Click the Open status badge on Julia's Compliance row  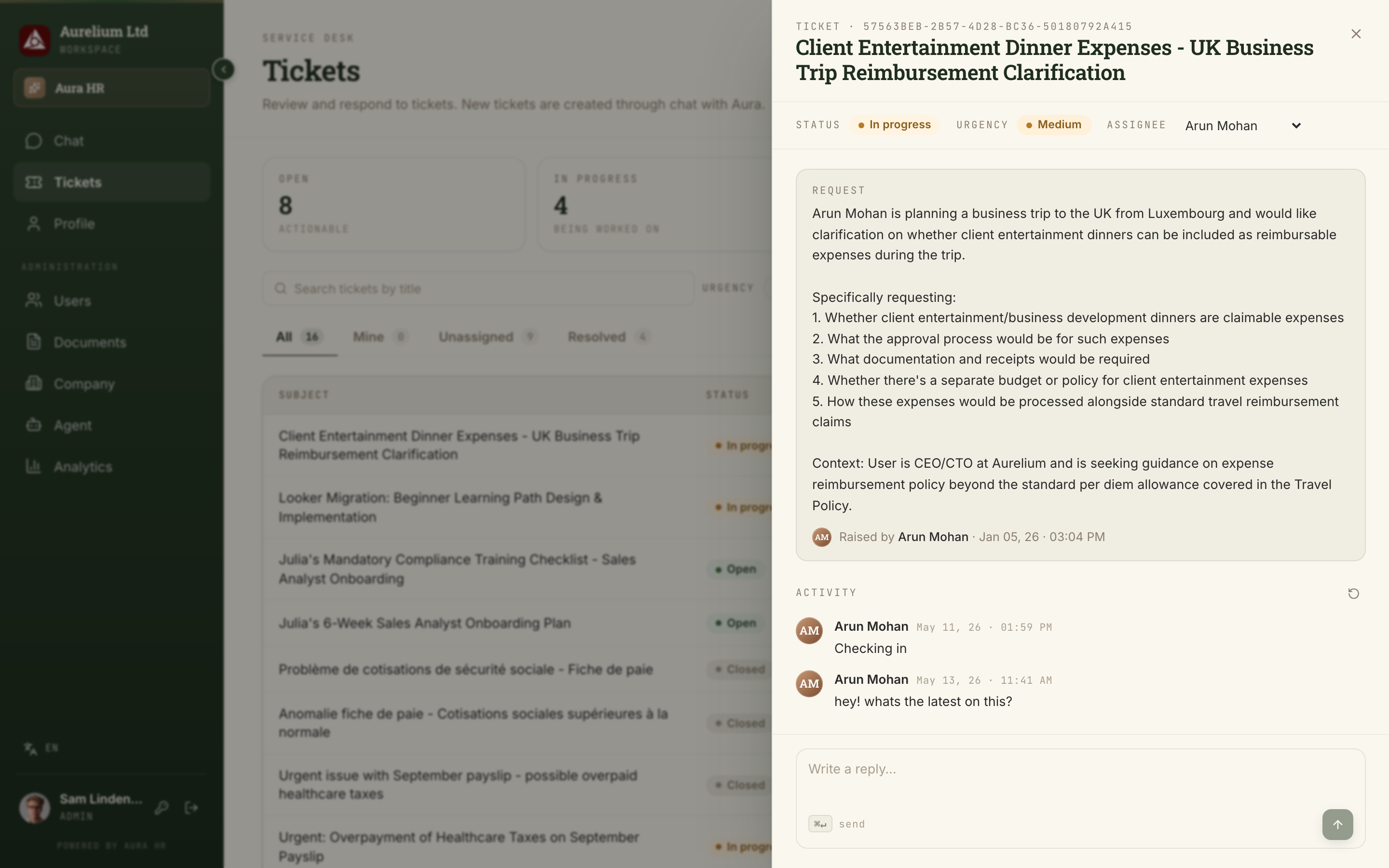(x=736, y=570)
